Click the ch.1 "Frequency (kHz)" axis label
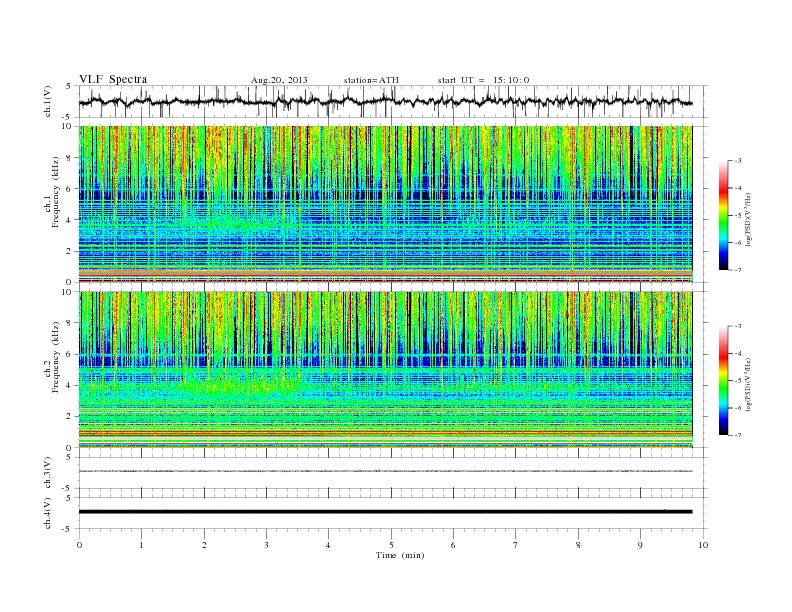This screenshot has height=612, width=792. 56,192
